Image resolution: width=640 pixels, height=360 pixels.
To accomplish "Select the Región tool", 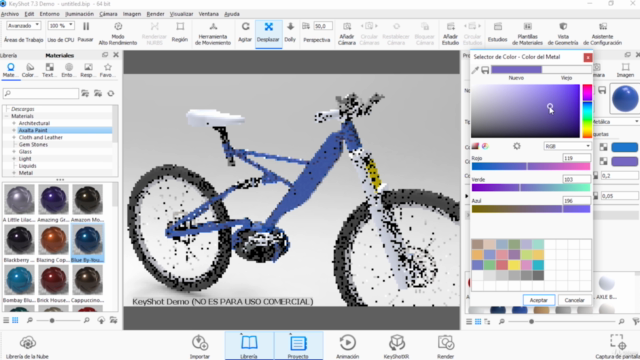I will [x=180, y=32].
